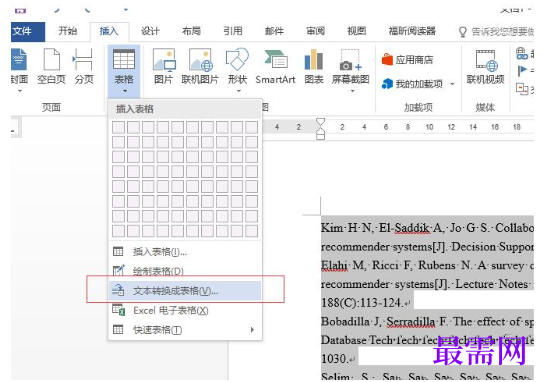Image resolution: width=545 pixels, height=382 pixels.
Task: Open the 福昕阅读器 tab
Action: pos(412,31)
